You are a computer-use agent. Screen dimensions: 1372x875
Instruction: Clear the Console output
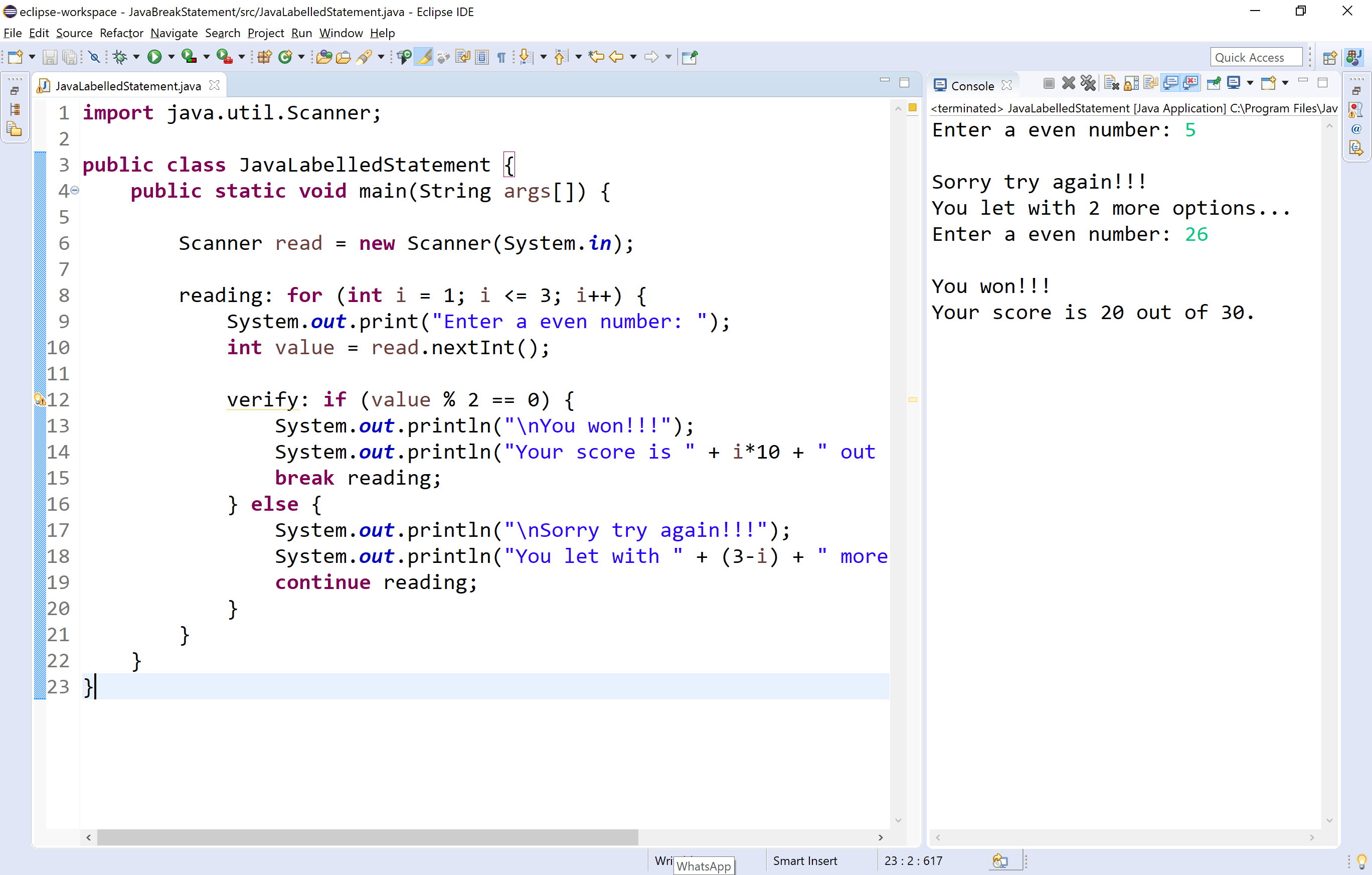[1110, 83]
